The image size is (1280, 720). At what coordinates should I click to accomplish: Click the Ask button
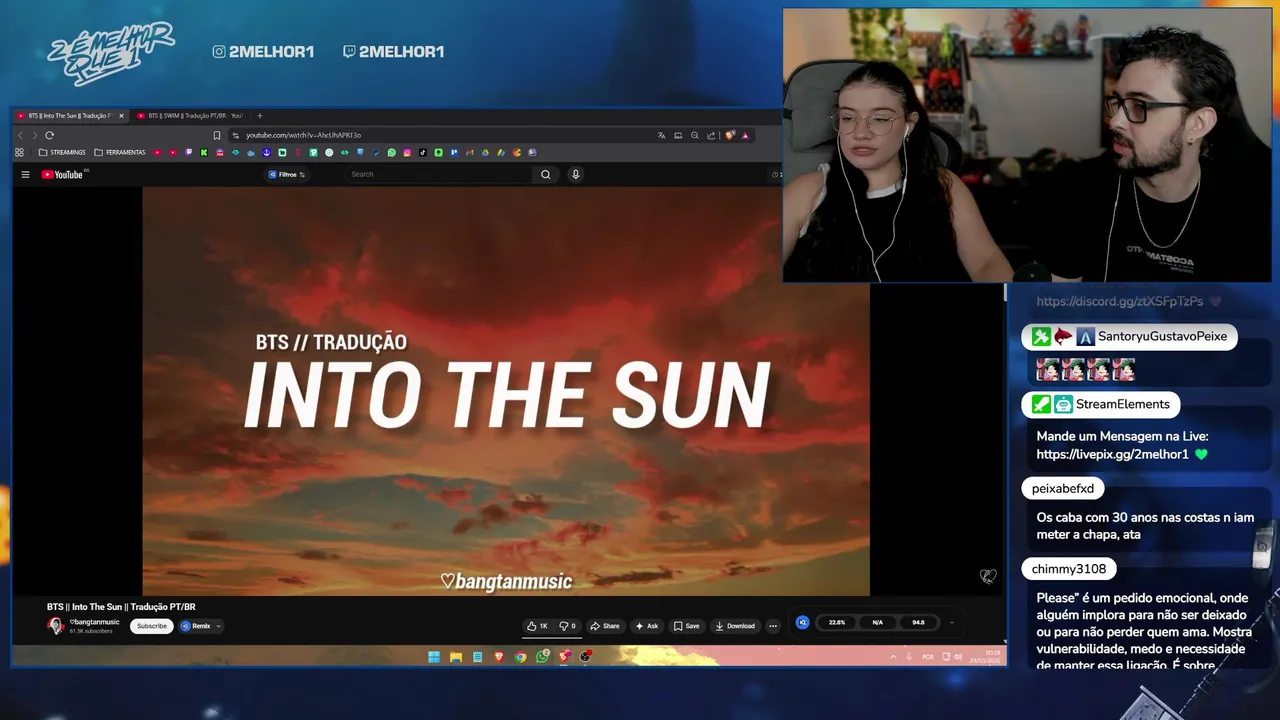pos(647,626)
